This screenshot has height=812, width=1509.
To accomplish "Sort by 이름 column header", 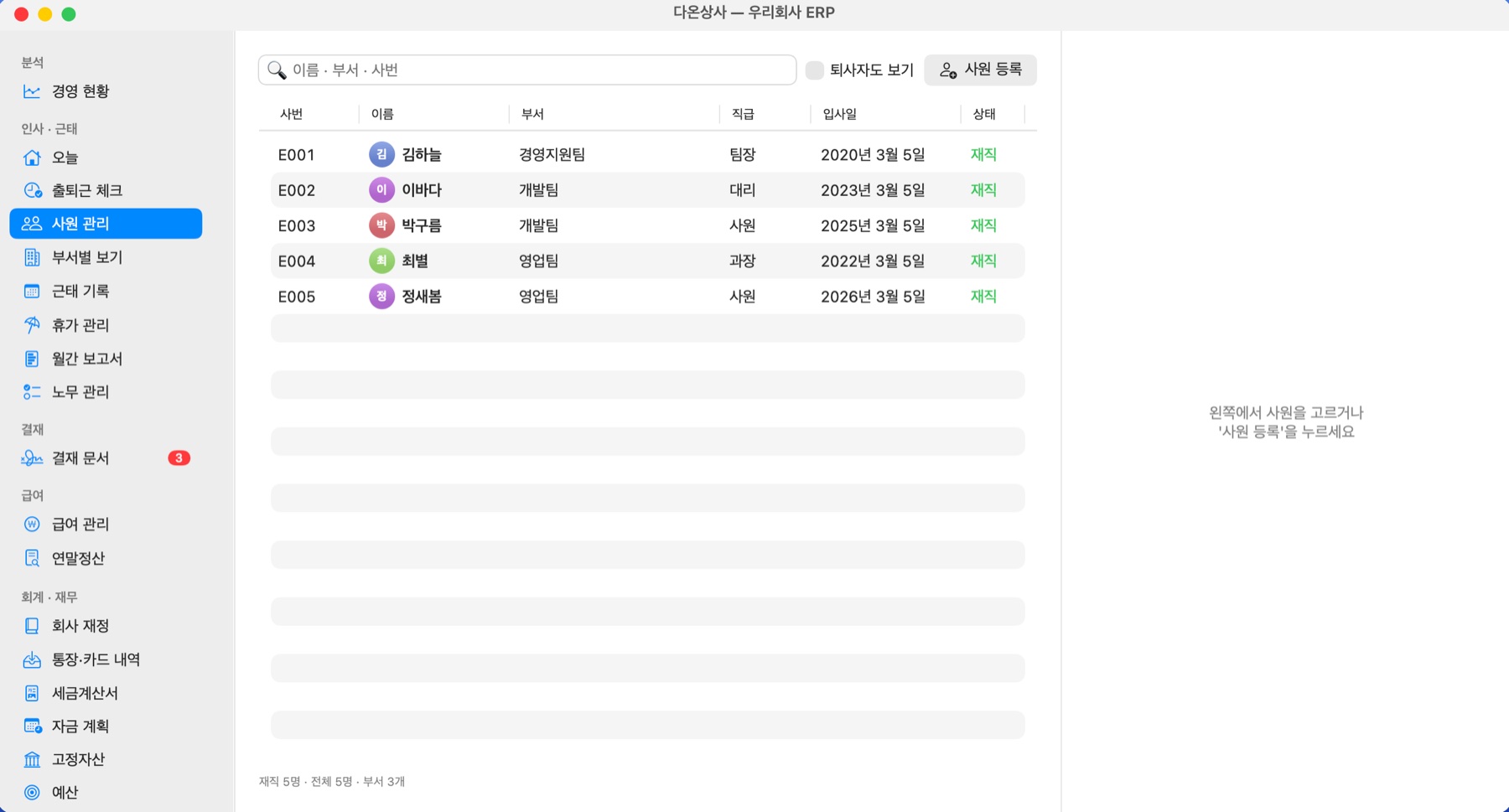I will coord(382,114).
